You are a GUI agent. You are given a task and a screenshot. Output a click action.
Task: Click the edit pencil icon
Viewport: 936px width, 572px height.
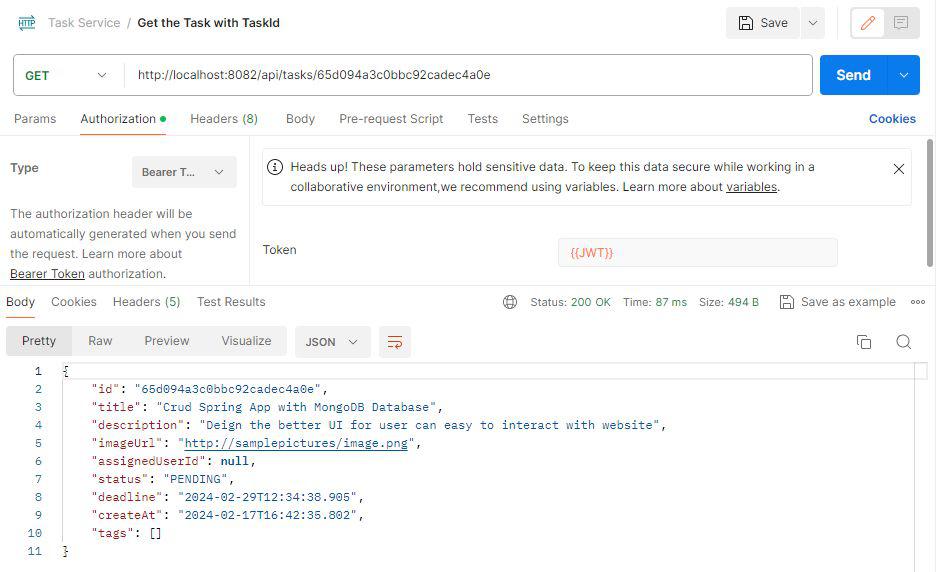(x=867, y=23)
